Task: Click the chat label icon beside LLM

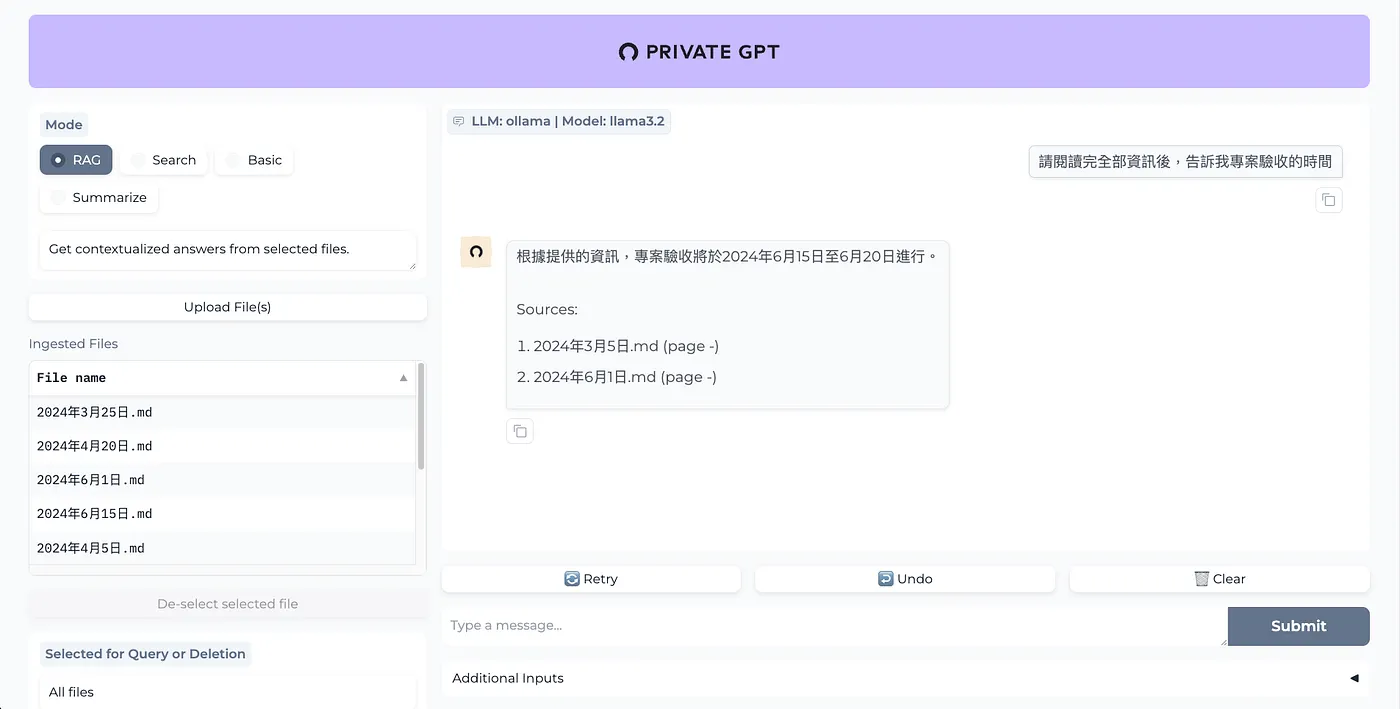Action: point(459,121)
